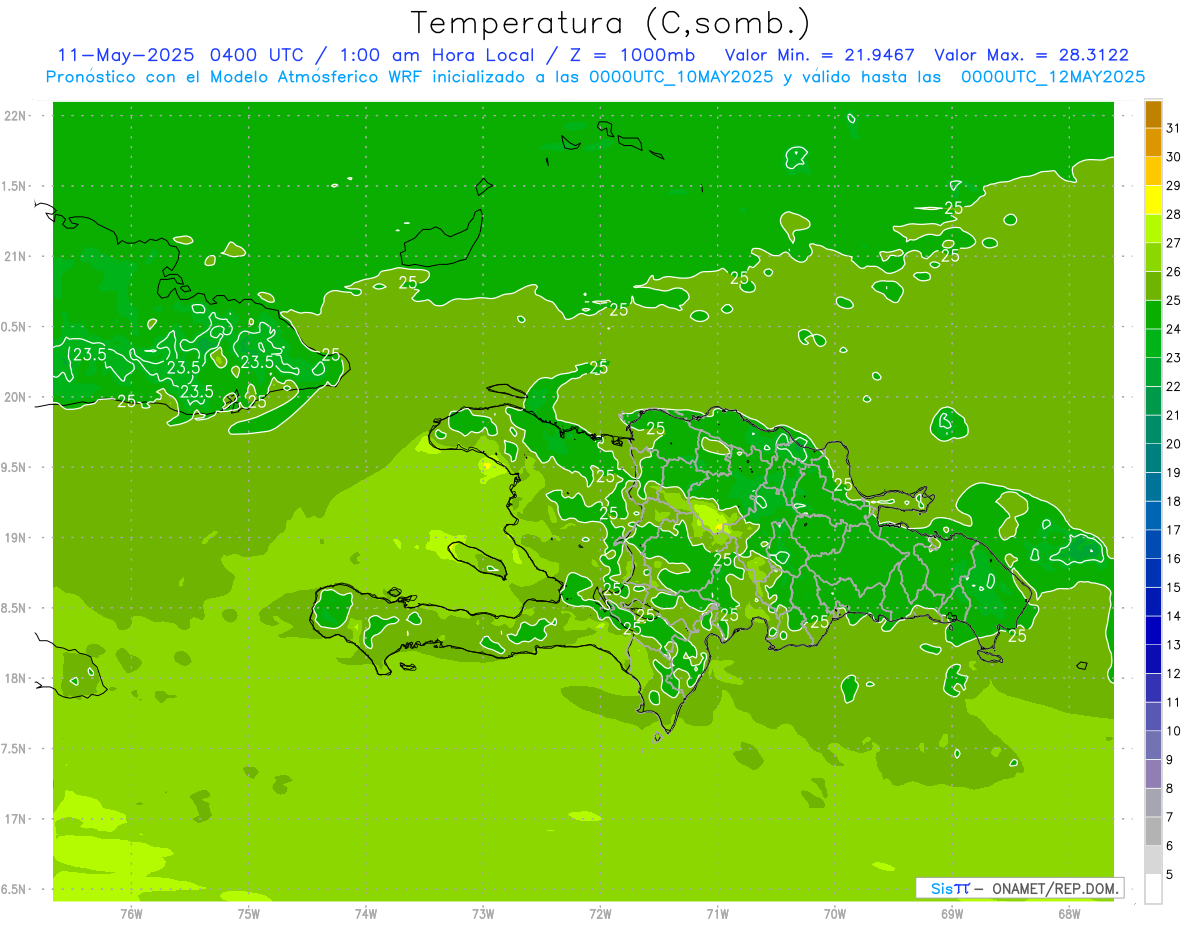Click the legend scale value 13
The image size is (1200, 927).
1174,645
